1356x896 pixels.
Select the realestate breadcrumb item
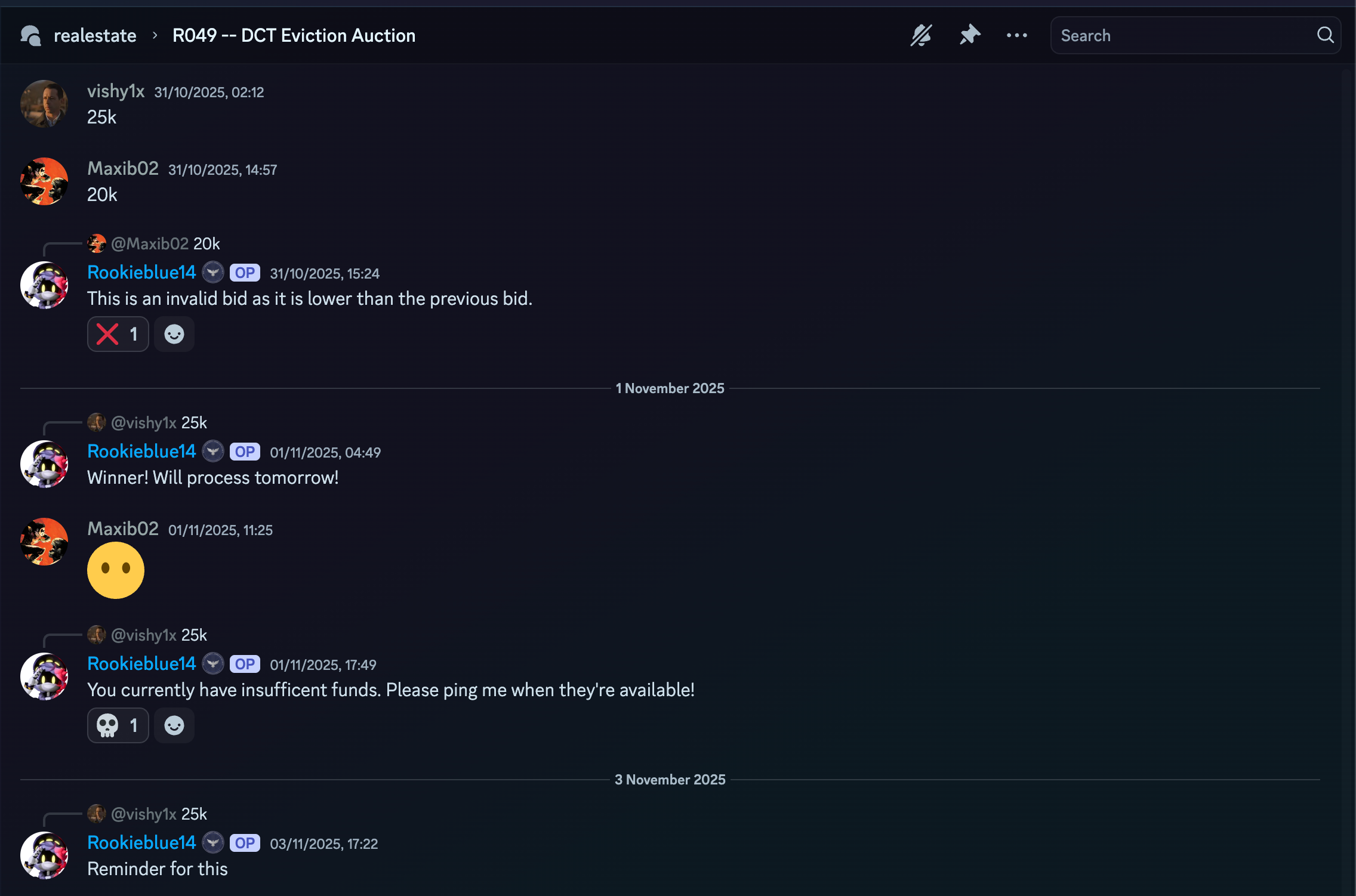95,35
